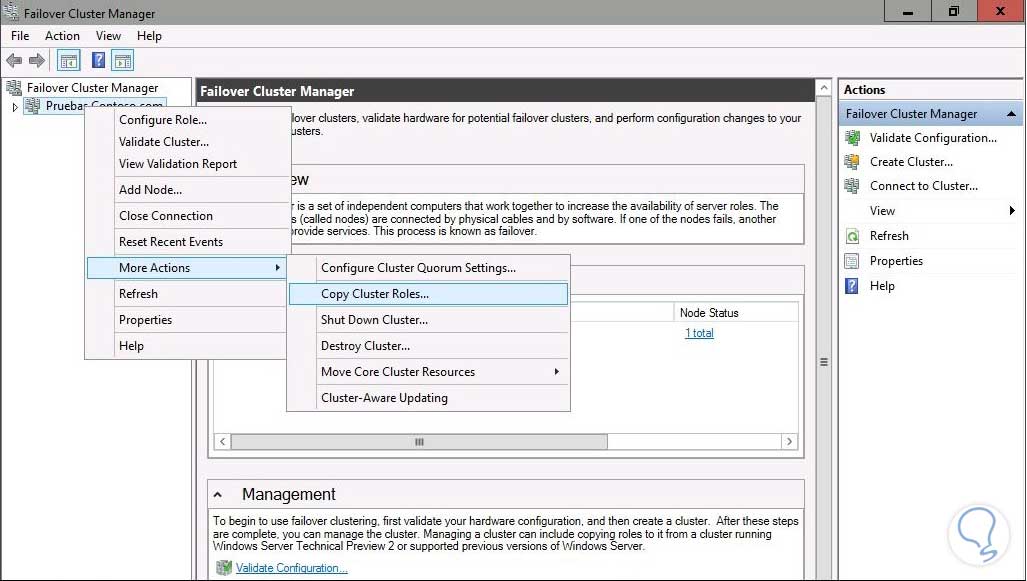Click Create Cluster in Actions pane

click(x=911, y=162)
